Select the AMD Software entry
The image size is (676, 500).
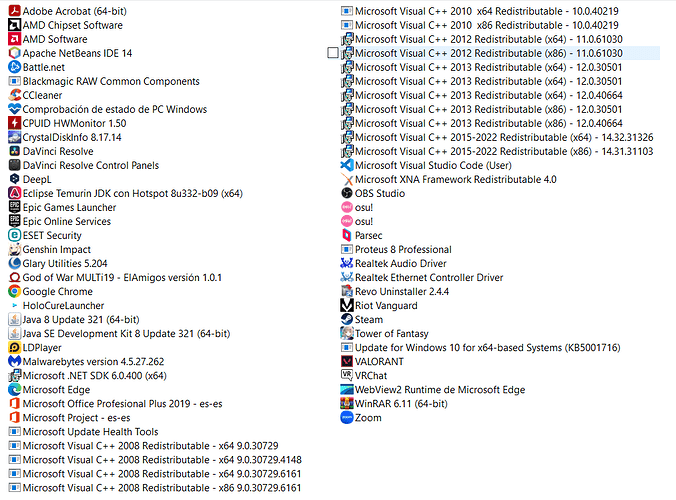[x=48, y=39]
